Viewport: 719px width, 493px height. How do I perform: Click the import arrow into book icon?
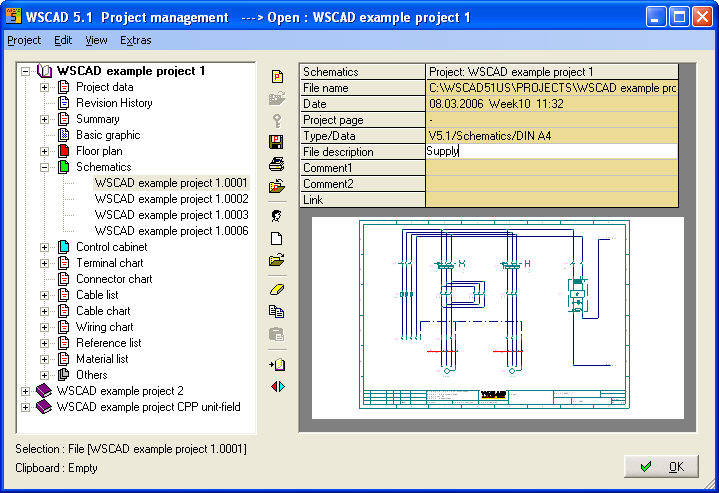(277, 365)
